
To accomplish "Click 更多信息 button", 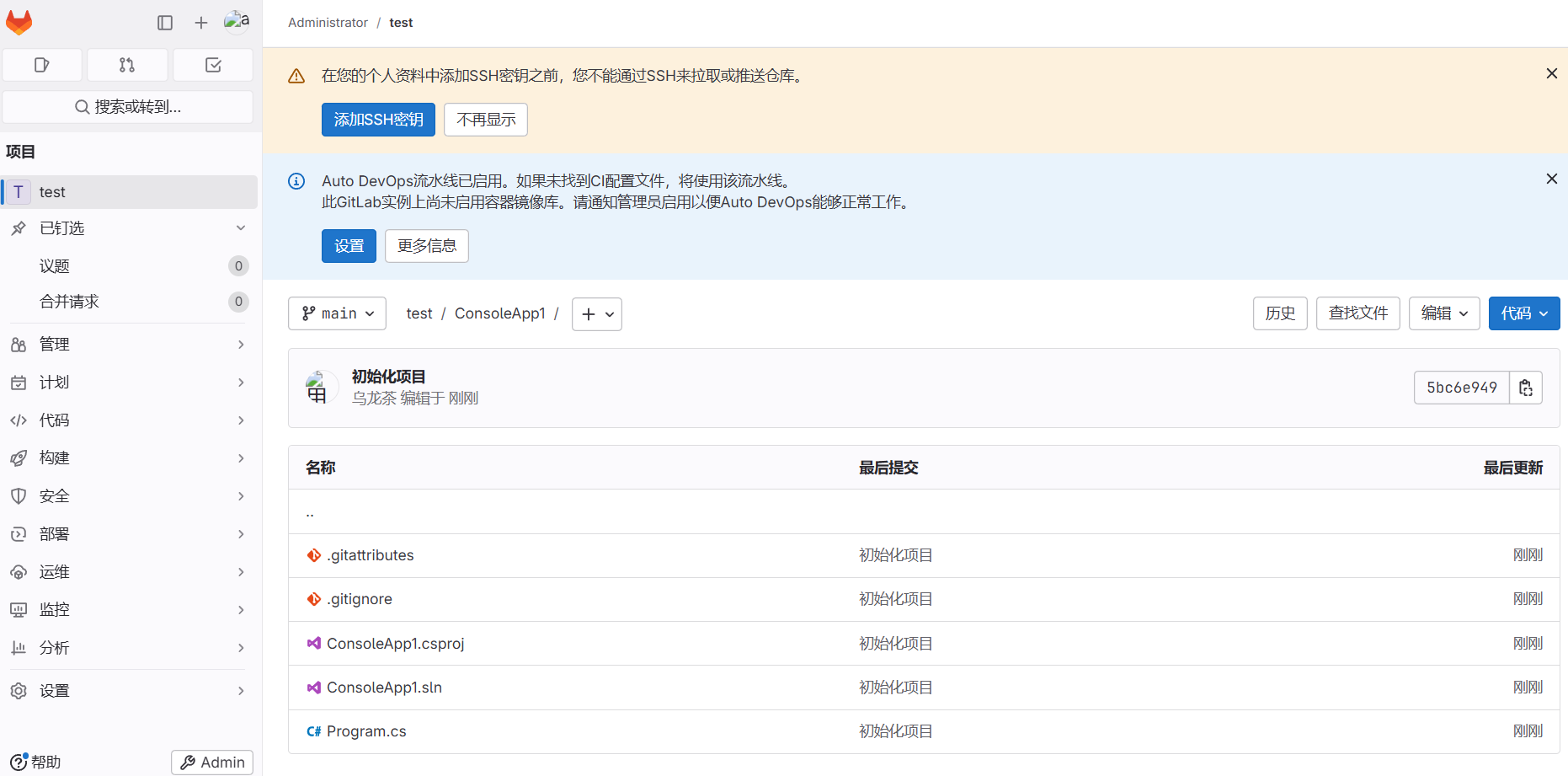I will pos(427,246).
